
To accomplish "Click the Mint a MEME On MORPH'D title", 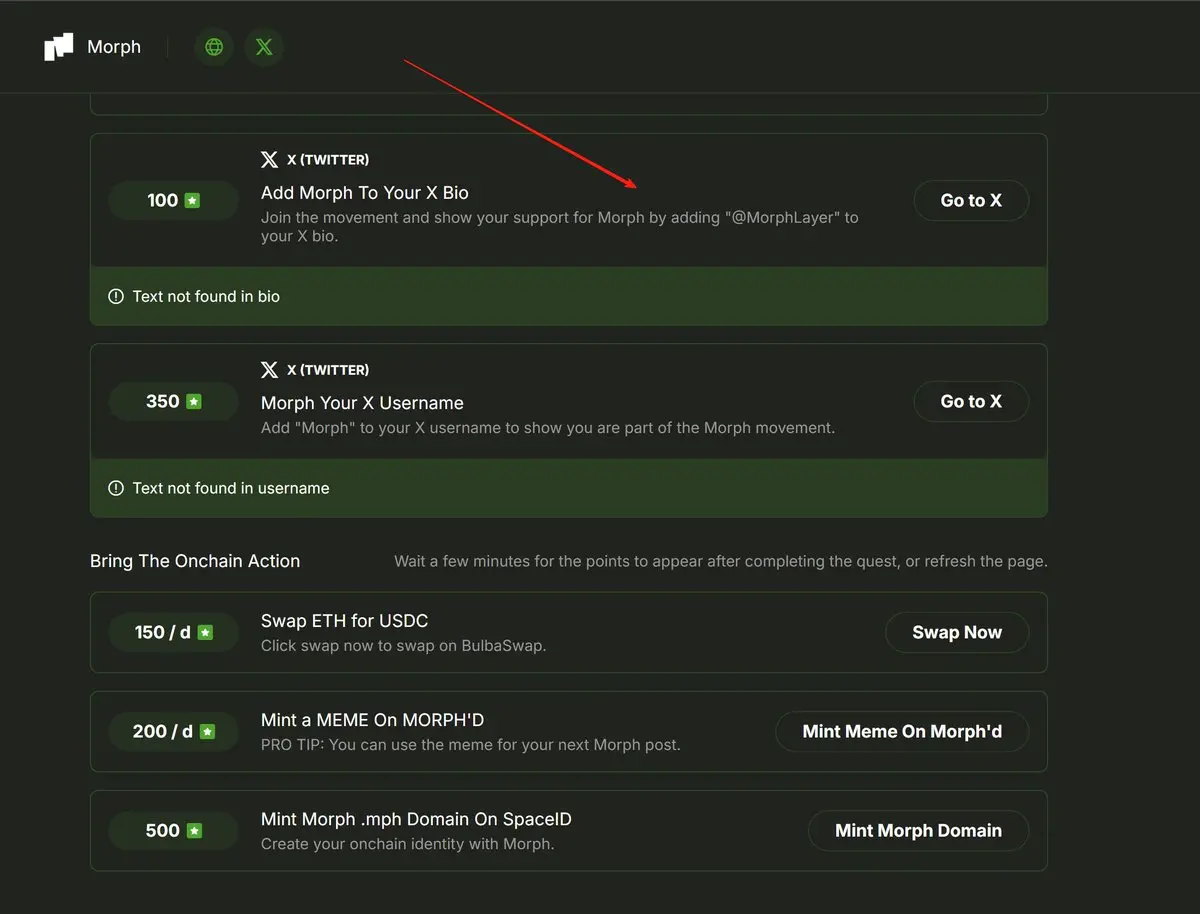I will (x=372, y=720).
